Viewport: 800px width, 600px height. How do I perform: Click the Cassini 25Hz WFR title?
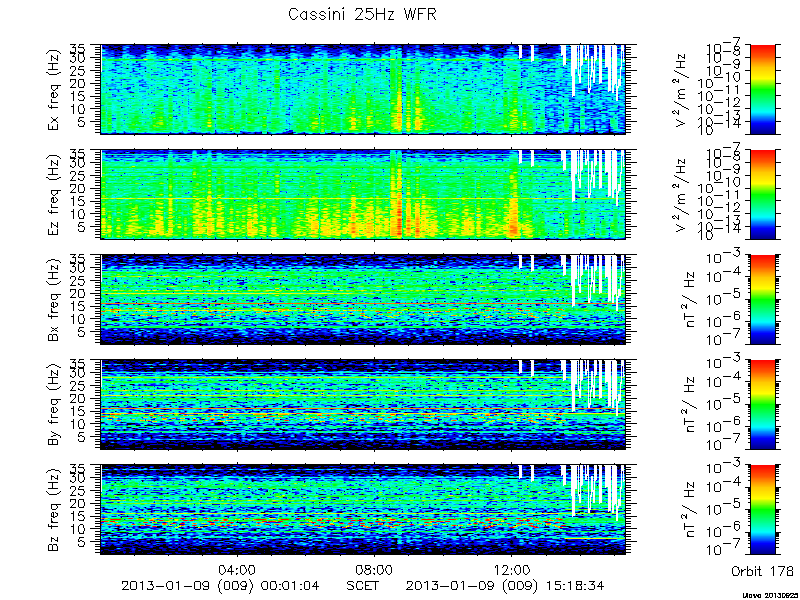click(x=362, y=14)
